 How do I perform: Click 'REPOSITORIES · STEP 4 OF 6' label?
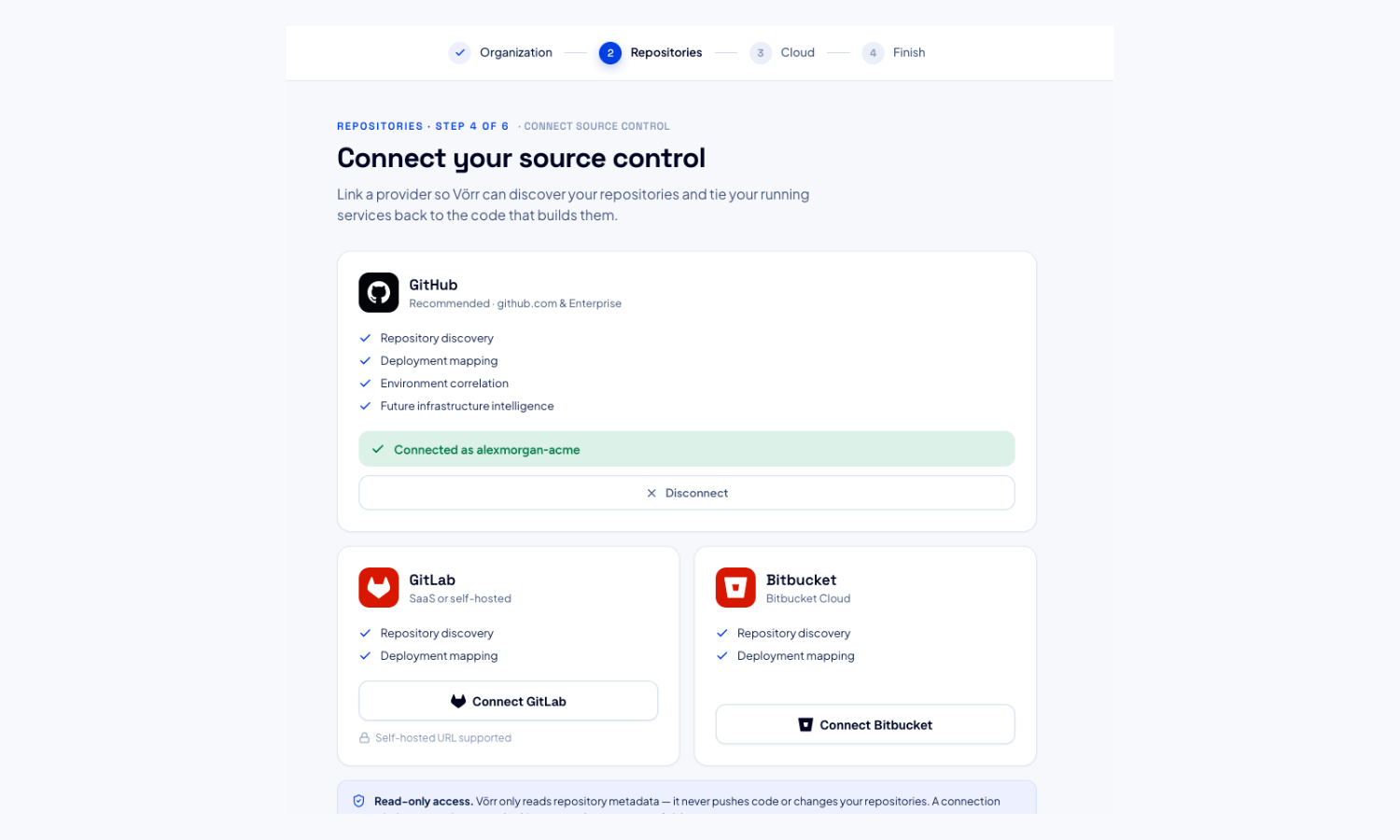point(423,126)
